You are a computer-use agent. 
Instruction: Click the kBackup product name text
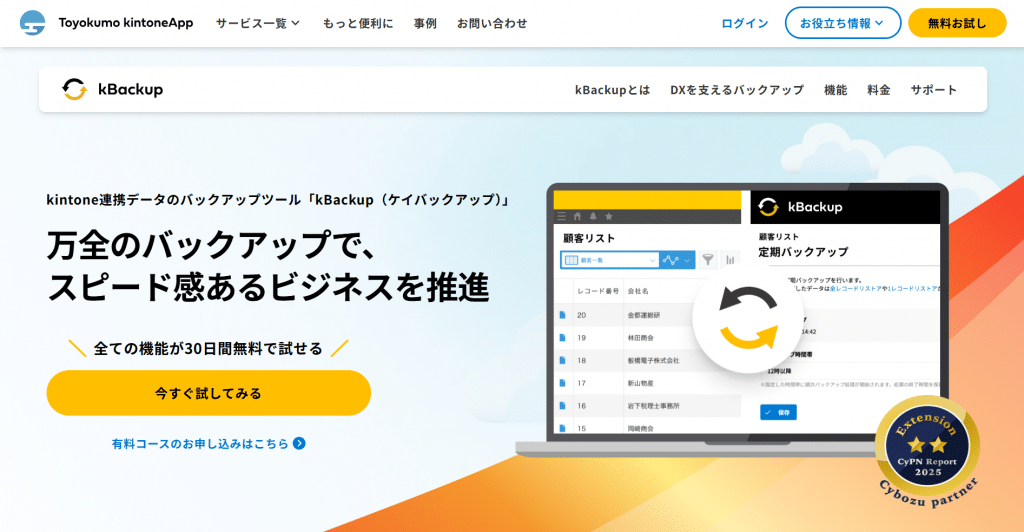point(131,89)
